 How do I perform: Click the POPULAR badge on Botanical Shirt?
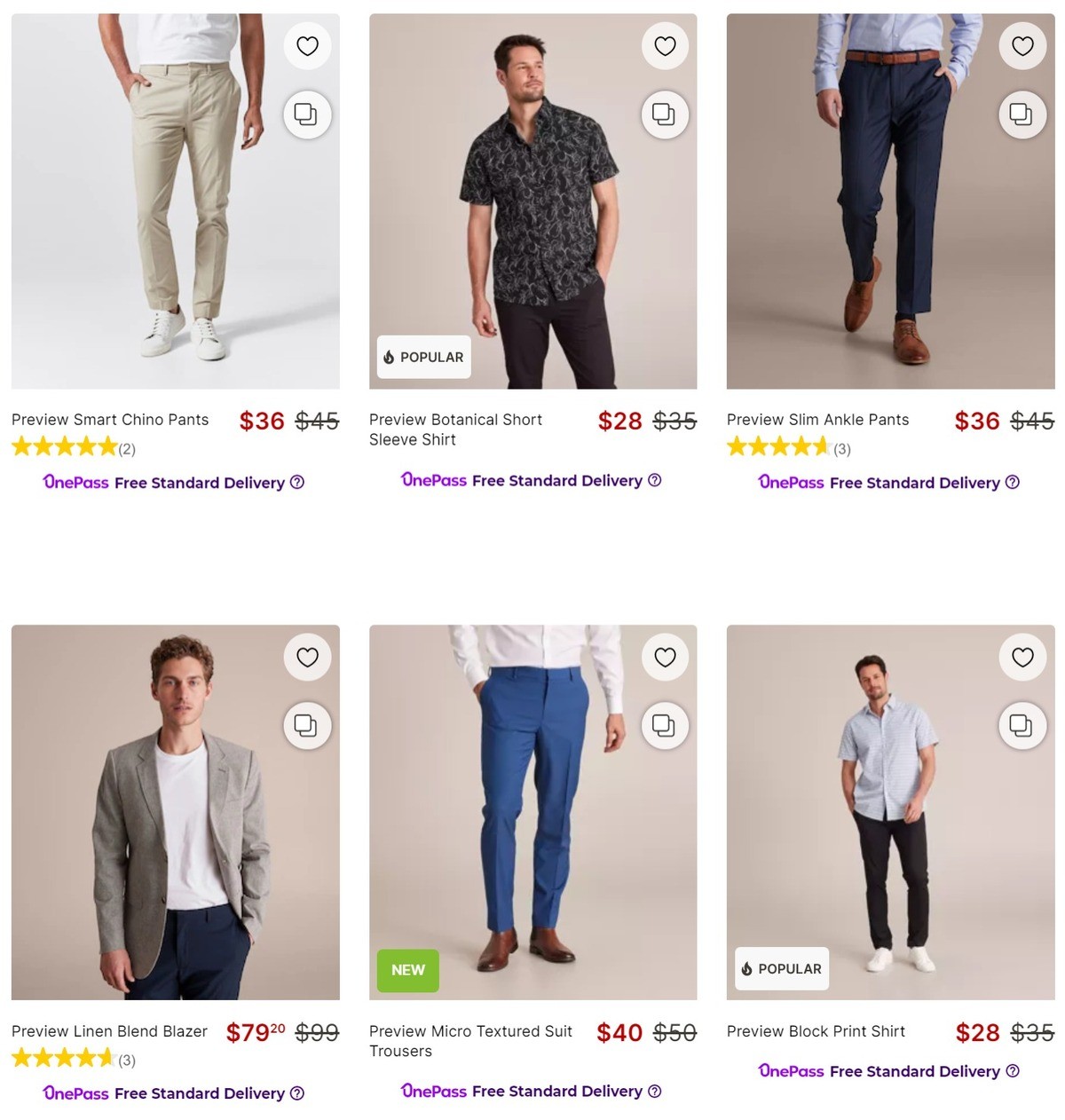pos(423,357)
